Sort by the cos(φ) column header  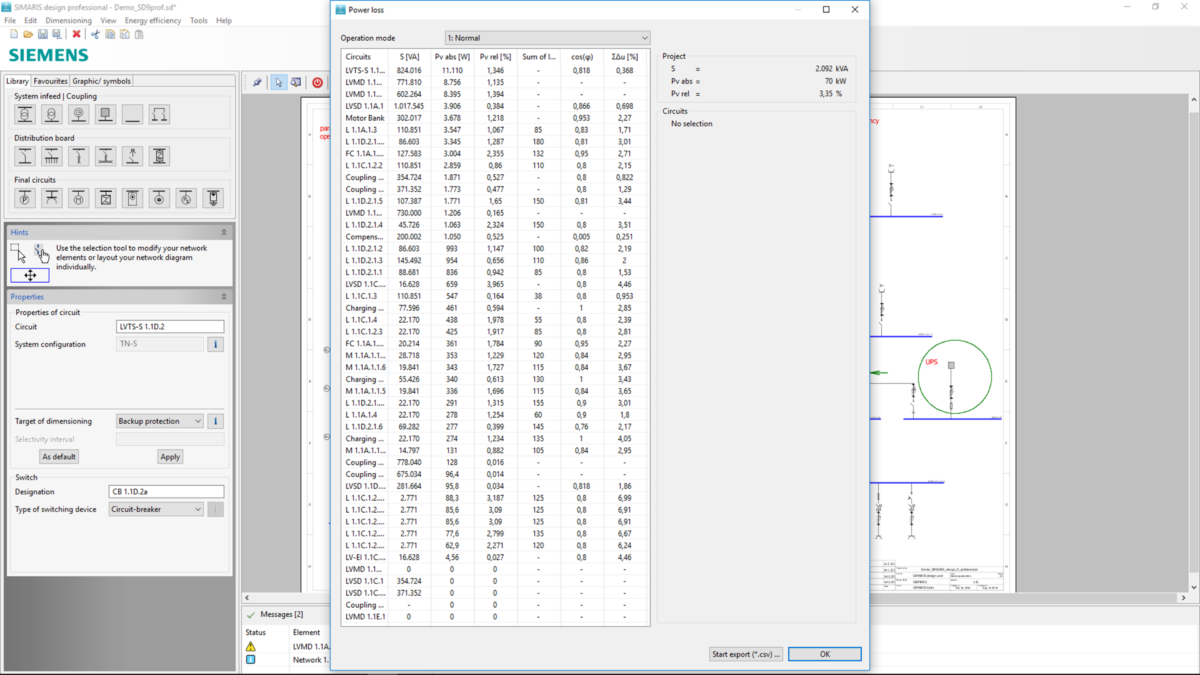[x=581, y=57]
